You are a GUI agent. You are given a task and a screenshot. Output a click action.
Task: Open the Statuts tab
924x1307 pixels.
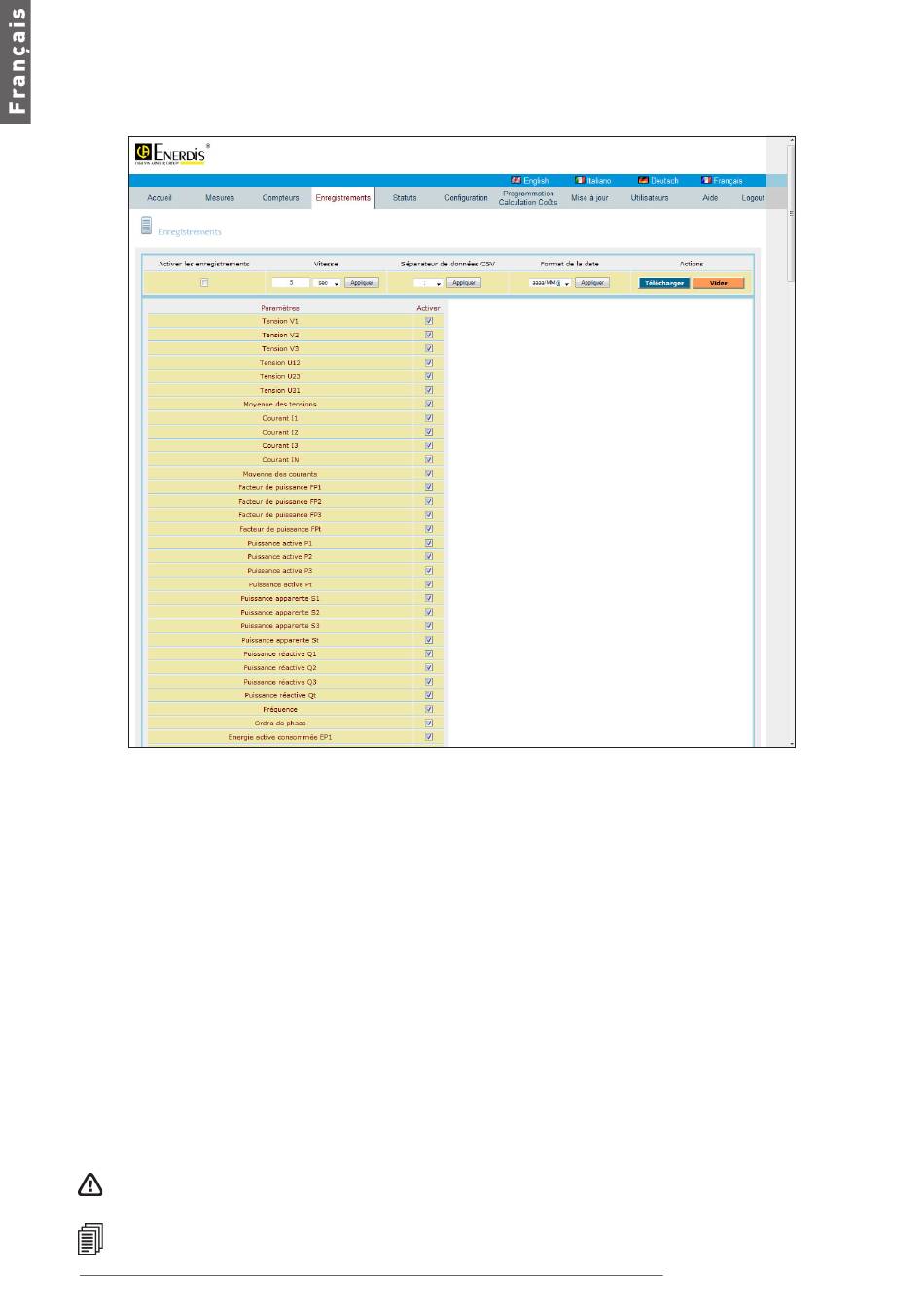coord(405,198)
